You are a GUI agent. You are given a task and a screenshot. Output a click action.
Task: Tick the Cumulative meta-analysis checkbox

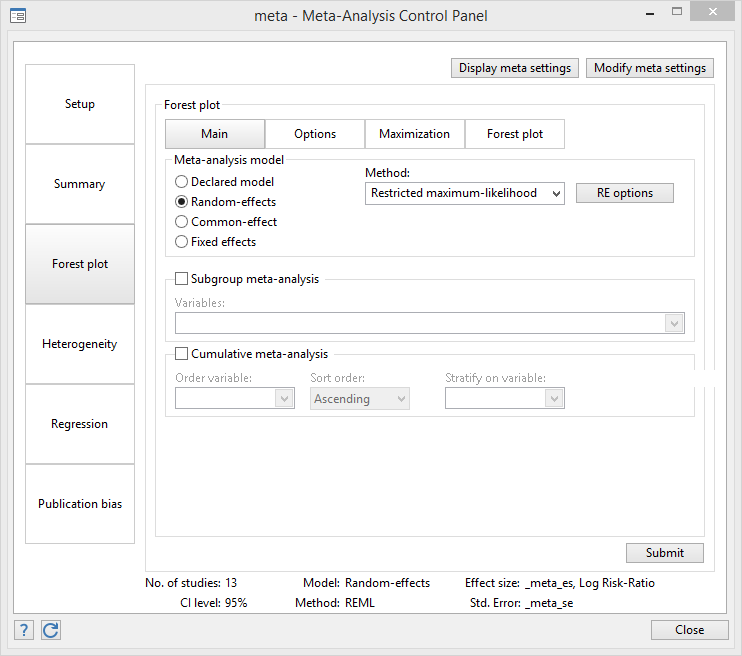pos(182,353)
